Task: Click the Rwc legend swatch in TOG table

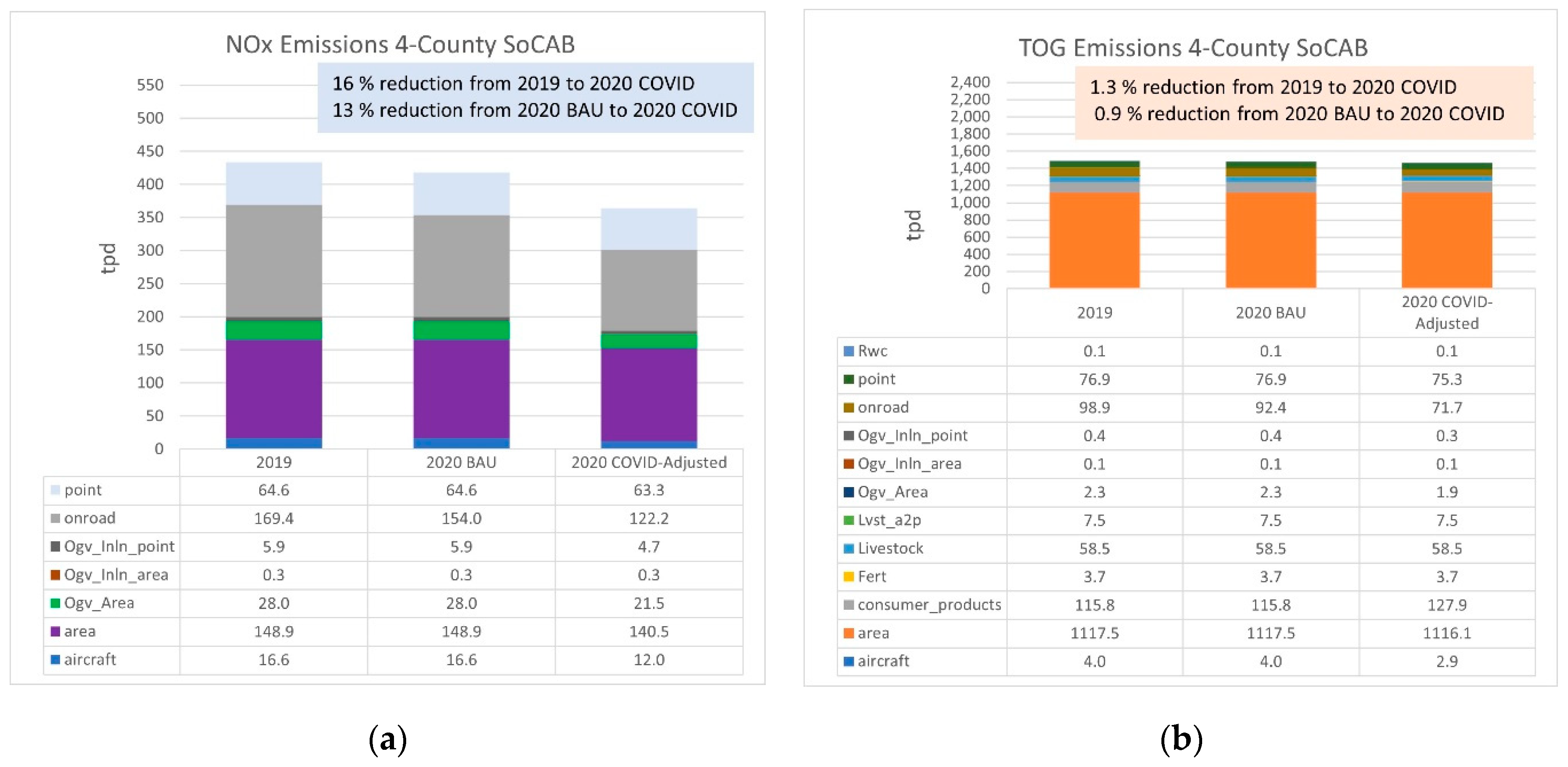Action: click(x=848, y=351)
